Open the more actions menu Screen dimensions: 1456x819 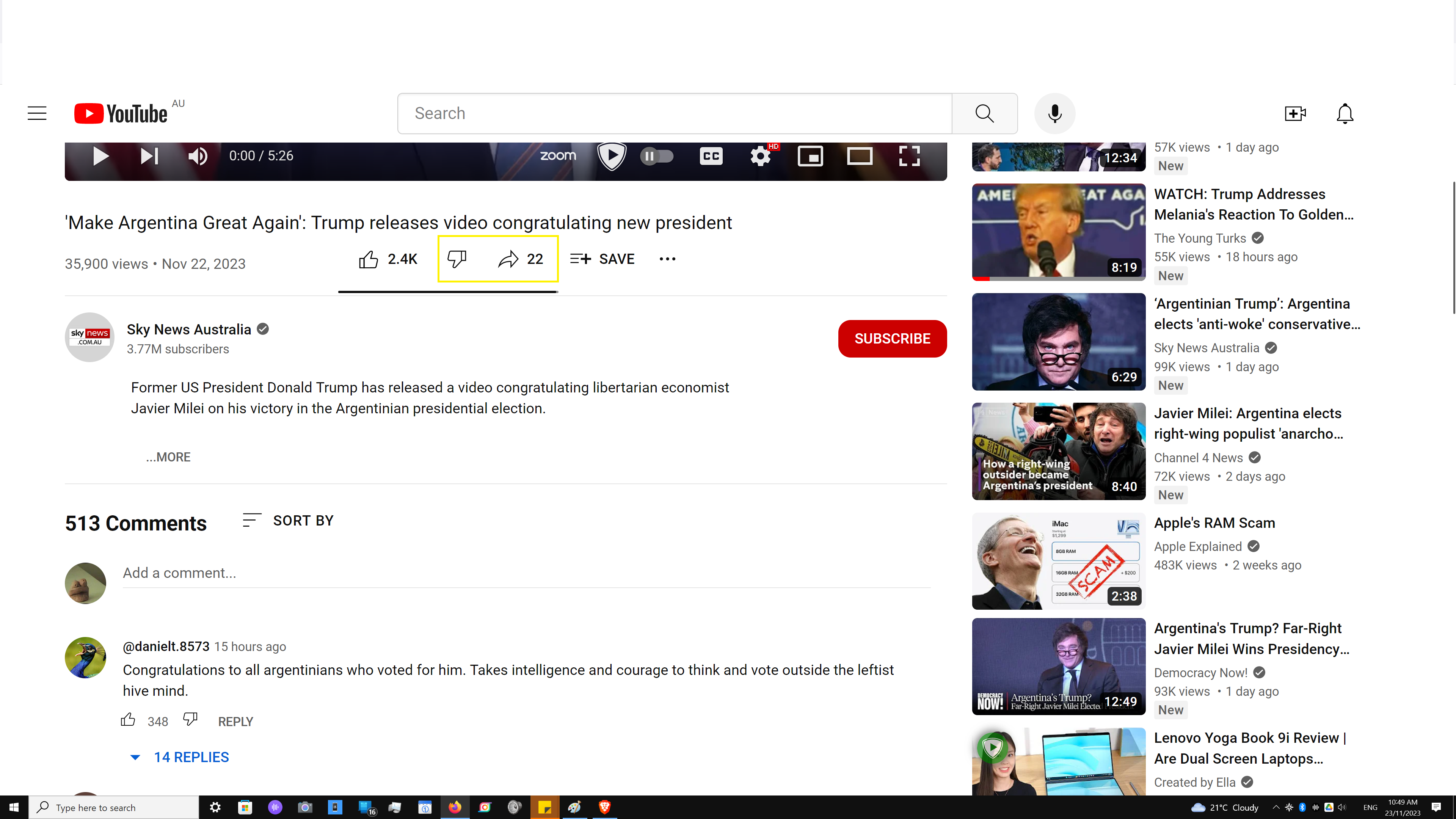point(667,258)
